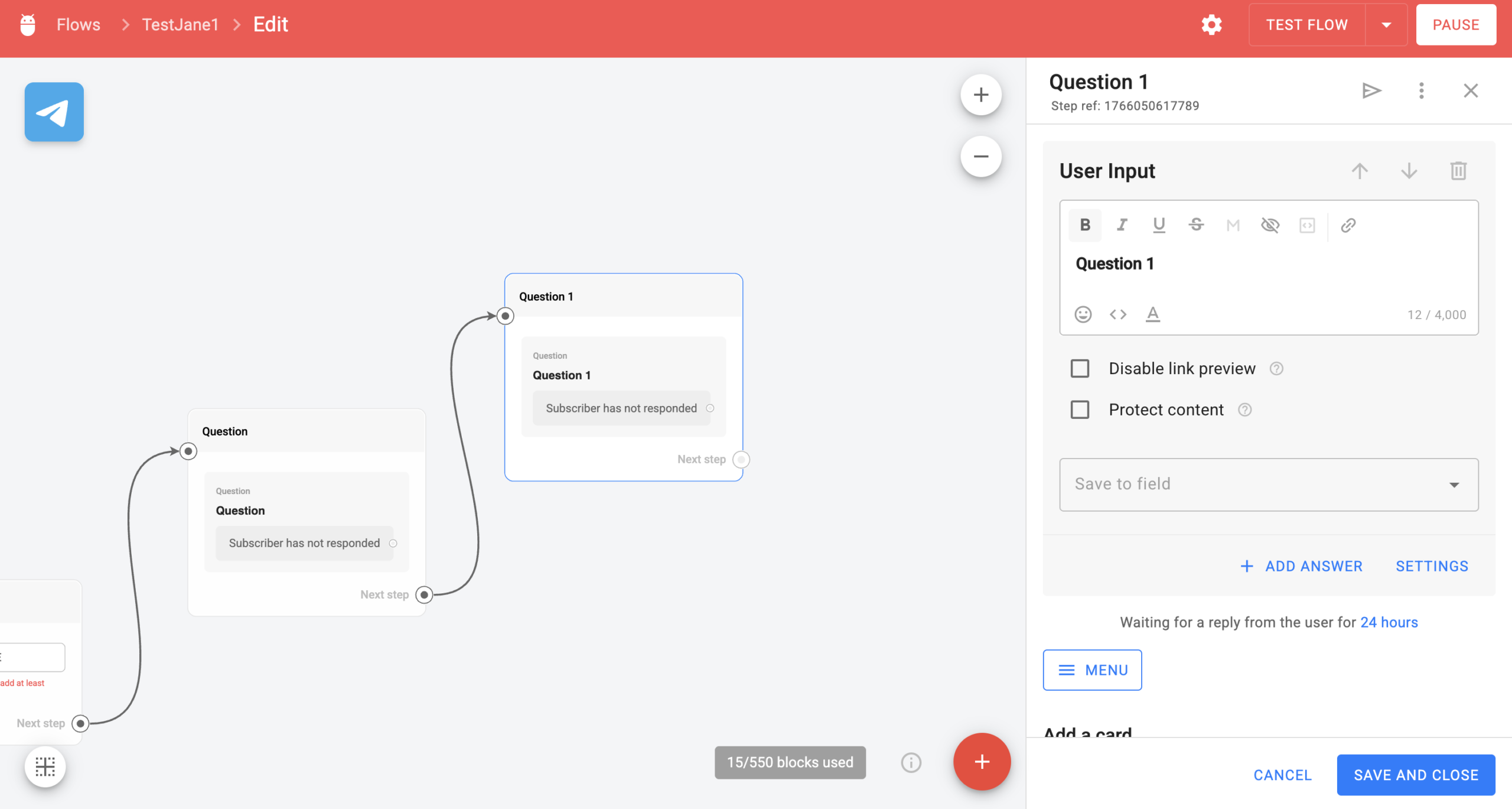Check the Protect content option

pyautogui.click(x=1080, y=410)
